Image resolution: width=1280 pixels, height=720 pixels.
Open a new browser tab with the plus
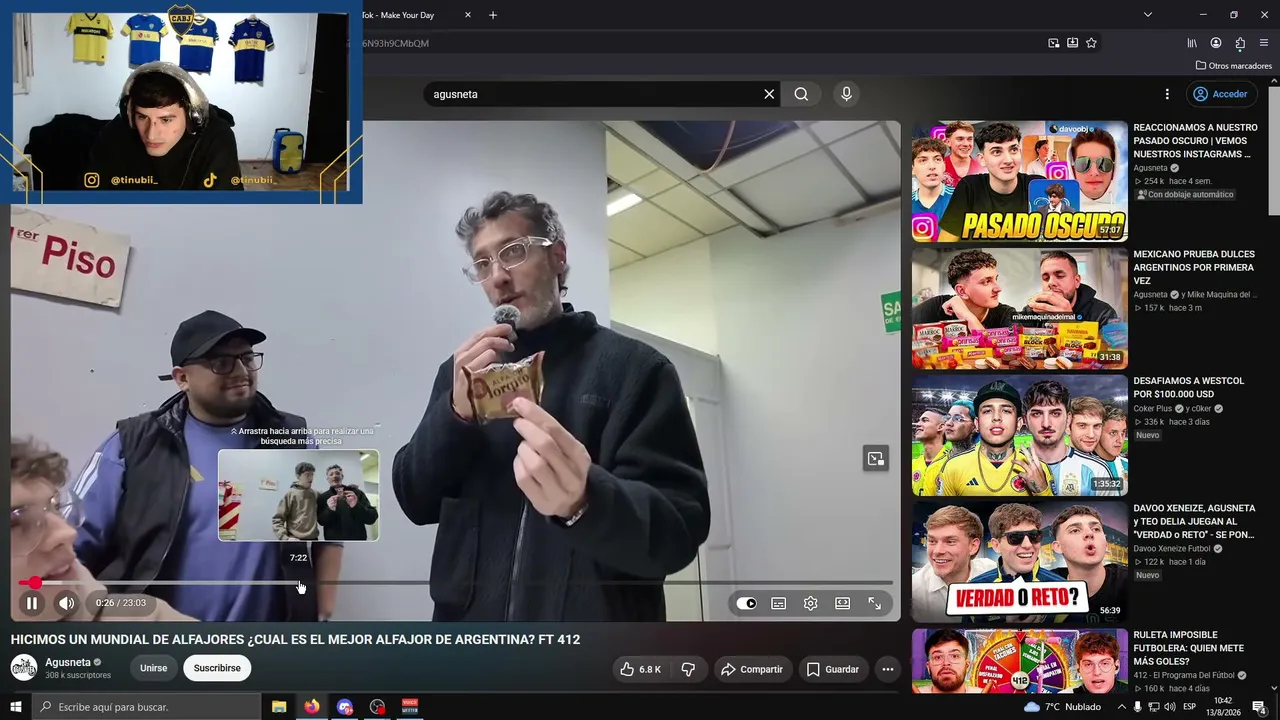point(493,15)
